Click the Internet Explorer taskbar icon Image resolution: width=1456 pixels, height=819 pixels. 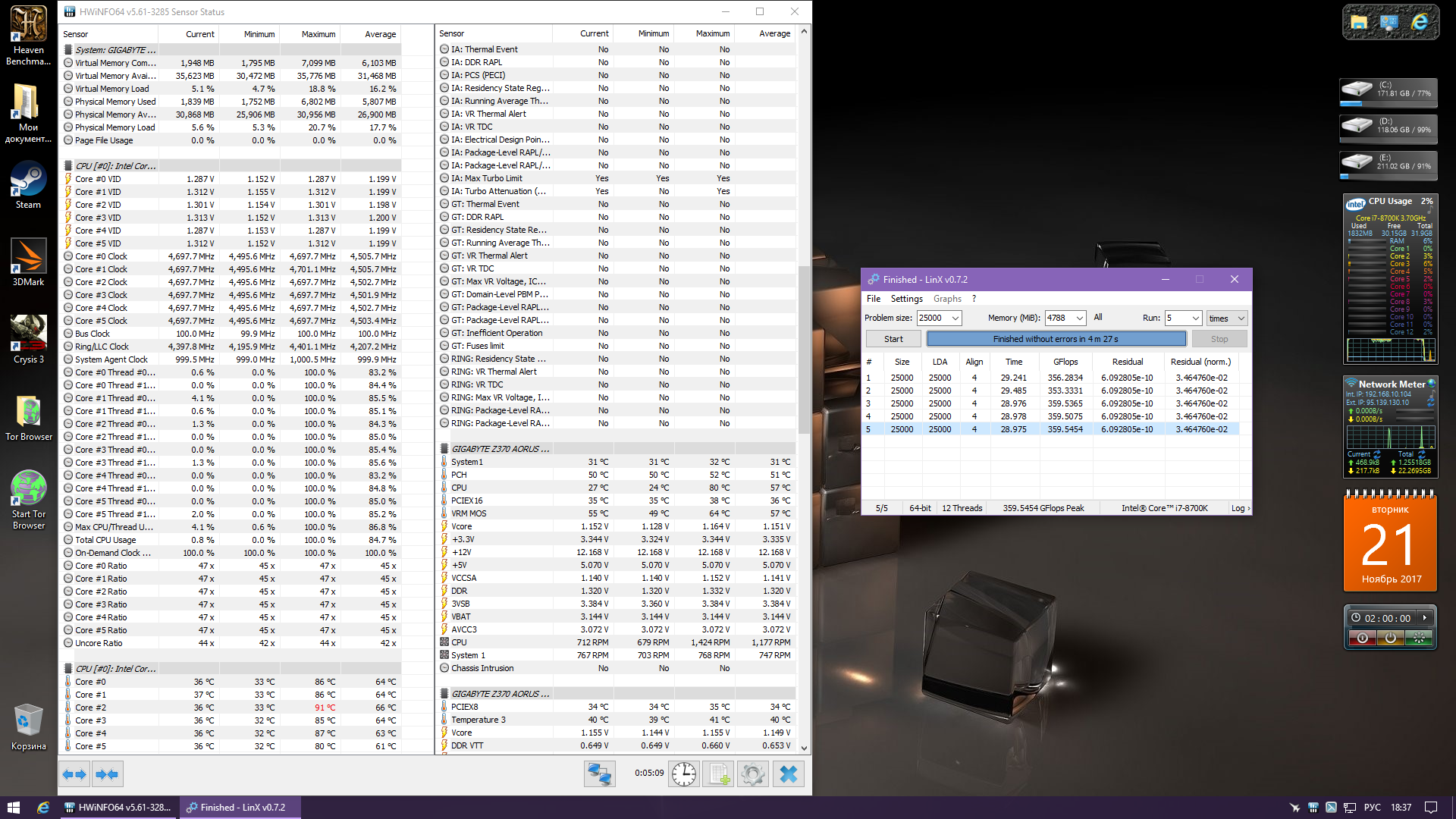click(43, 808)
